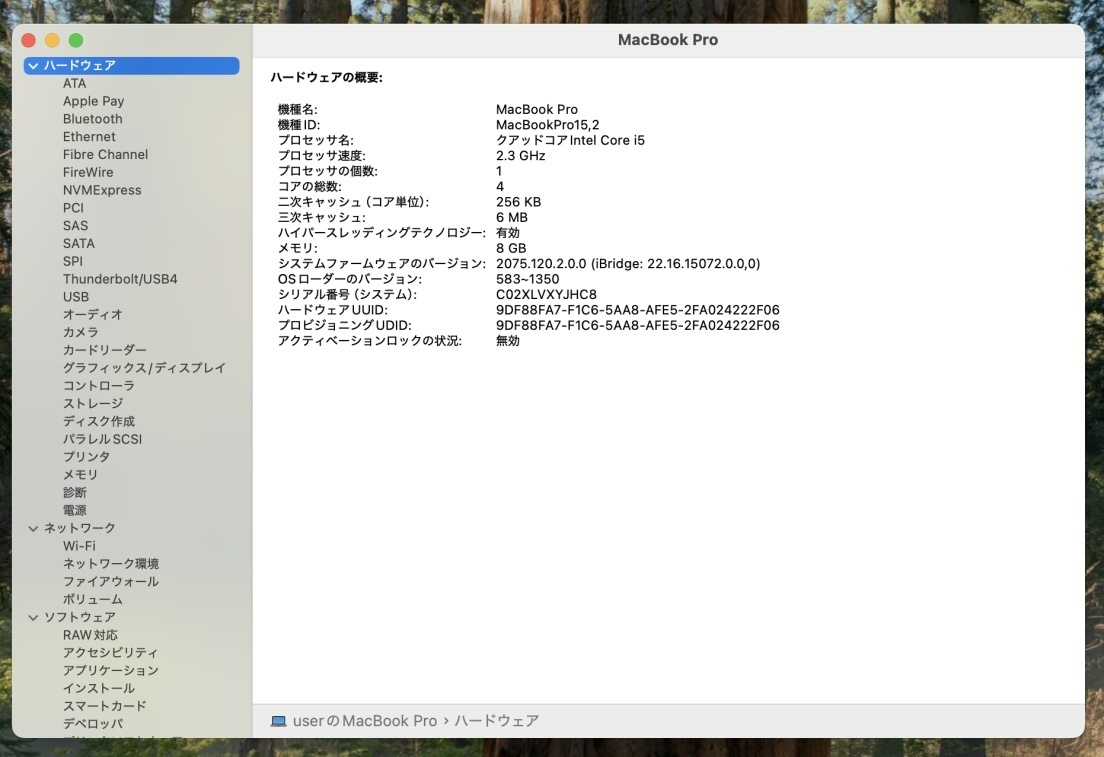
Task: Click the green zoom window button
Action: tap(76, 40)
